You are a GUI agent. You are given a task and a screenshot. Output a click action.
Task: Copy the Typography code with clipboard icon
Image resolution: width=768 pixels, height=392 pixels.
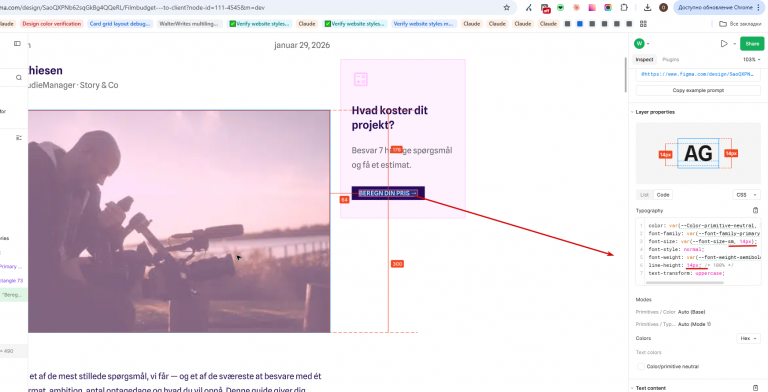pyautogui.click(x=755, y=210)
